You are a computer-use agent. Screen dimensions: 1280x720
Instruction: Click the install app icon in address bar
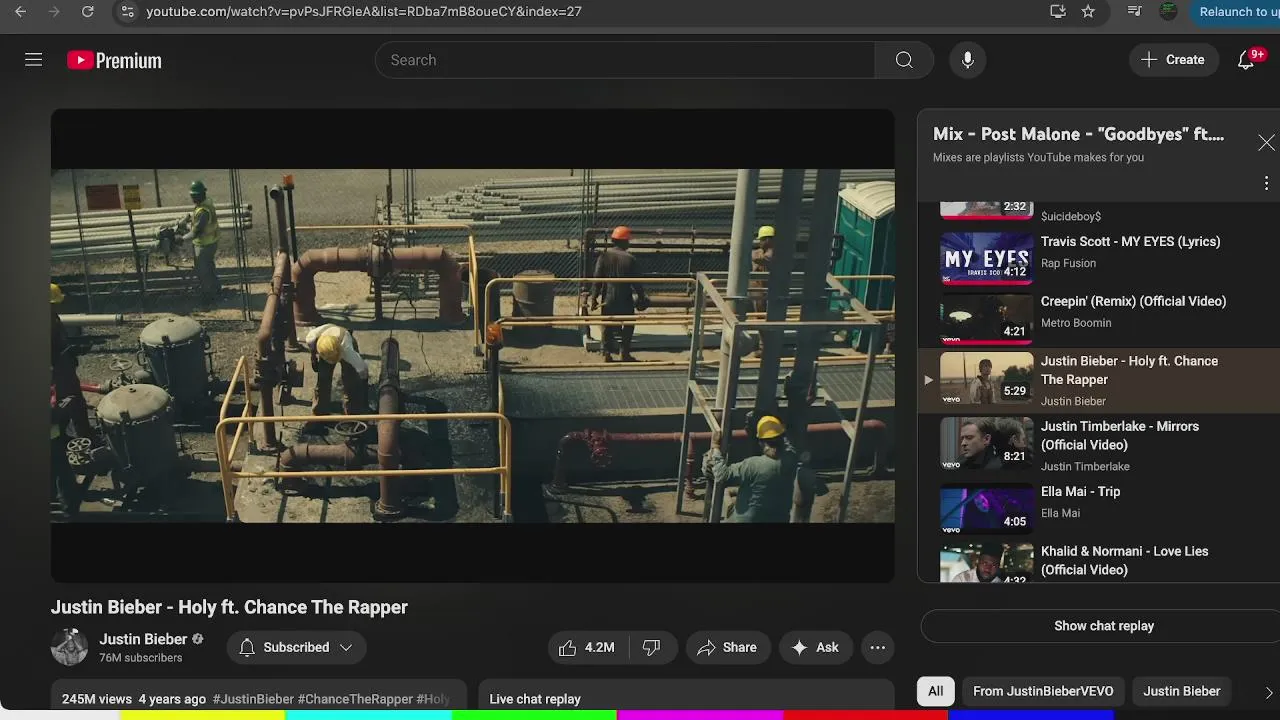point(1058,12)
